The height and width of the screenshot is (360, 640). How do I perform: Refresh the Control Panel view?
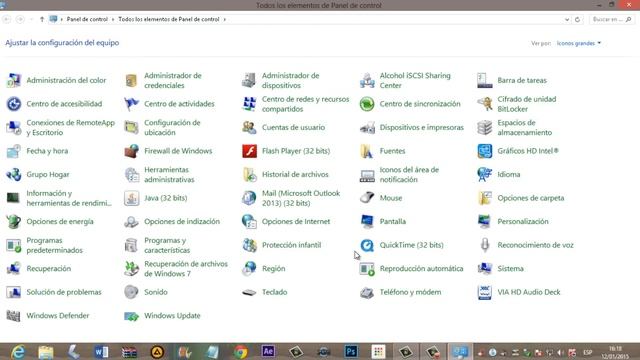click(577, 20)
